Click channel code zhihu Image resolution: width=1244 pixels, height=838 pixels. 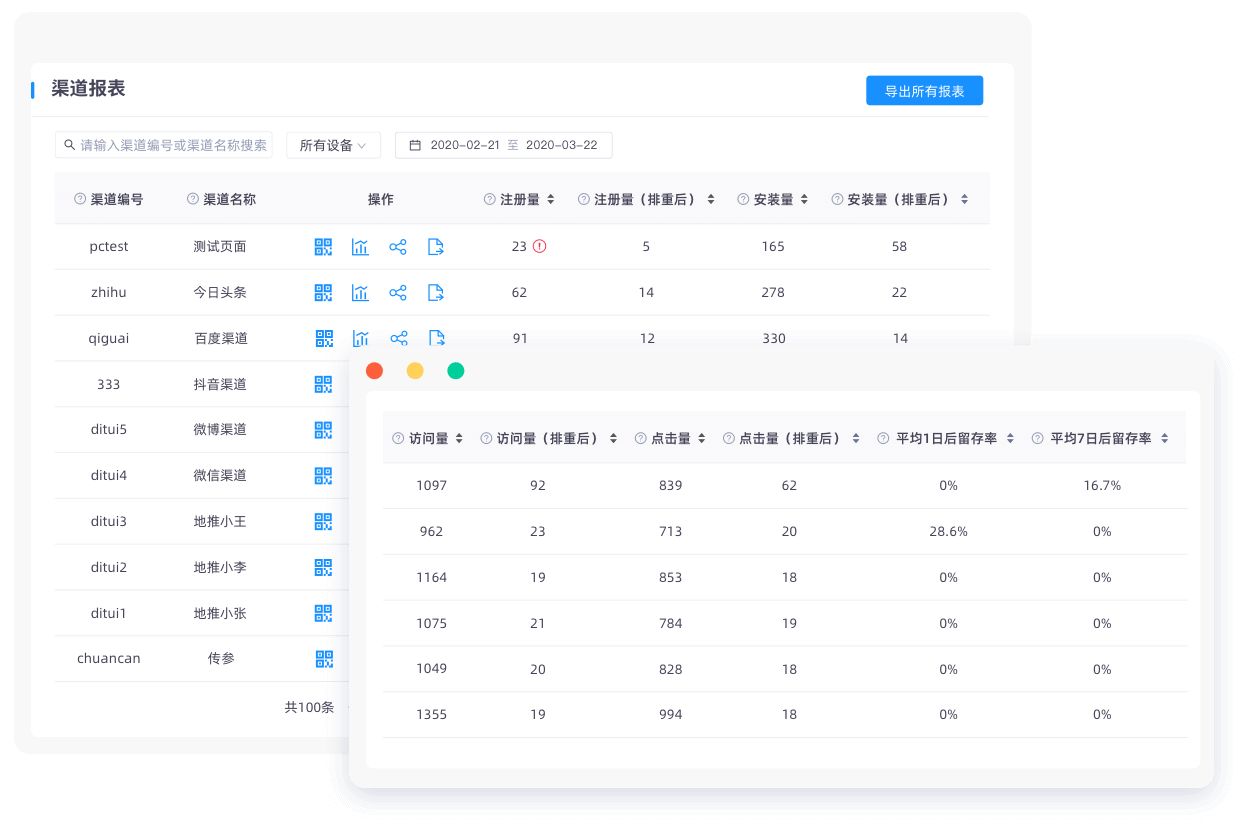[109, 292]
